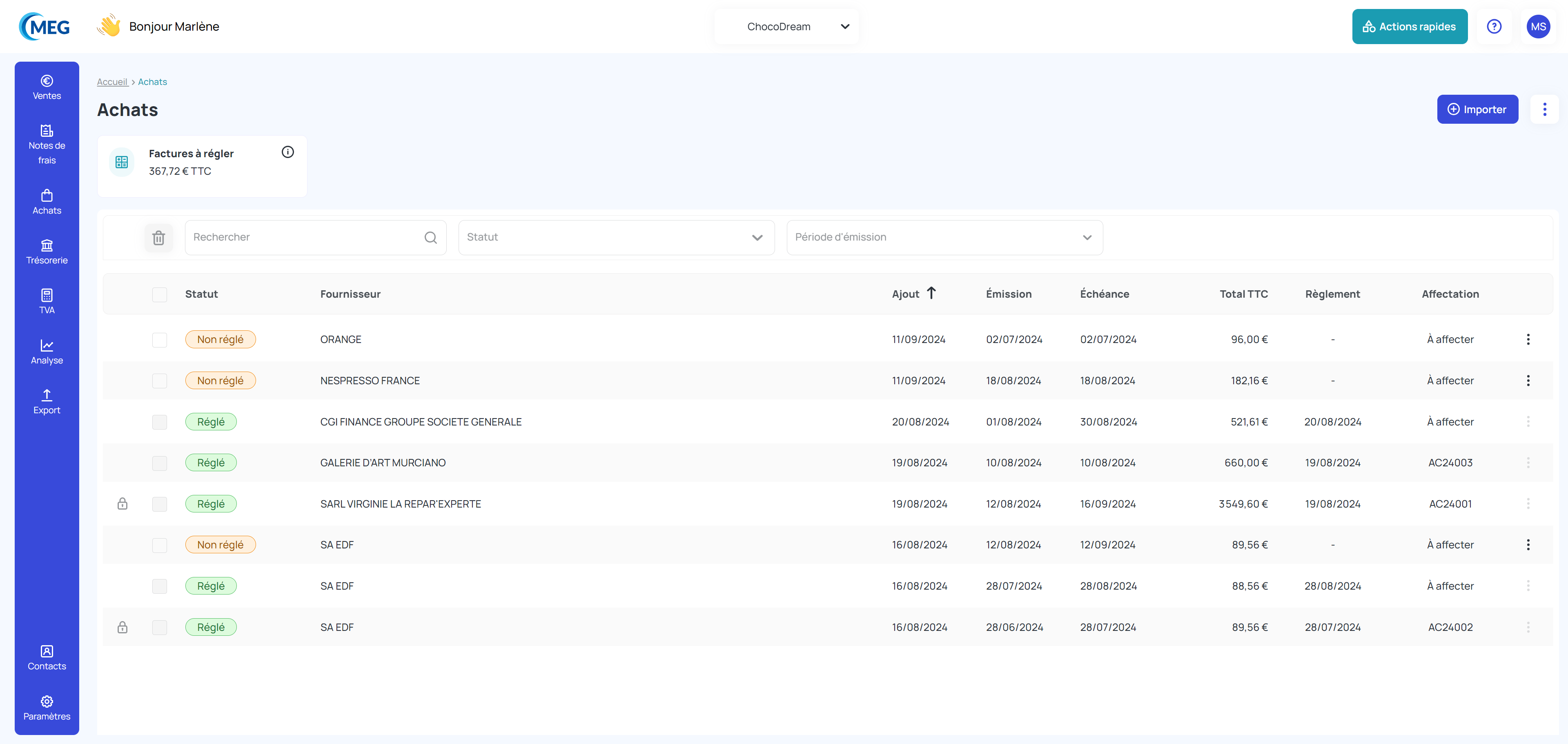Click the waving hand emoji icon
Image resolution: width=1568 pixels, height=744 pixels.
109,26
